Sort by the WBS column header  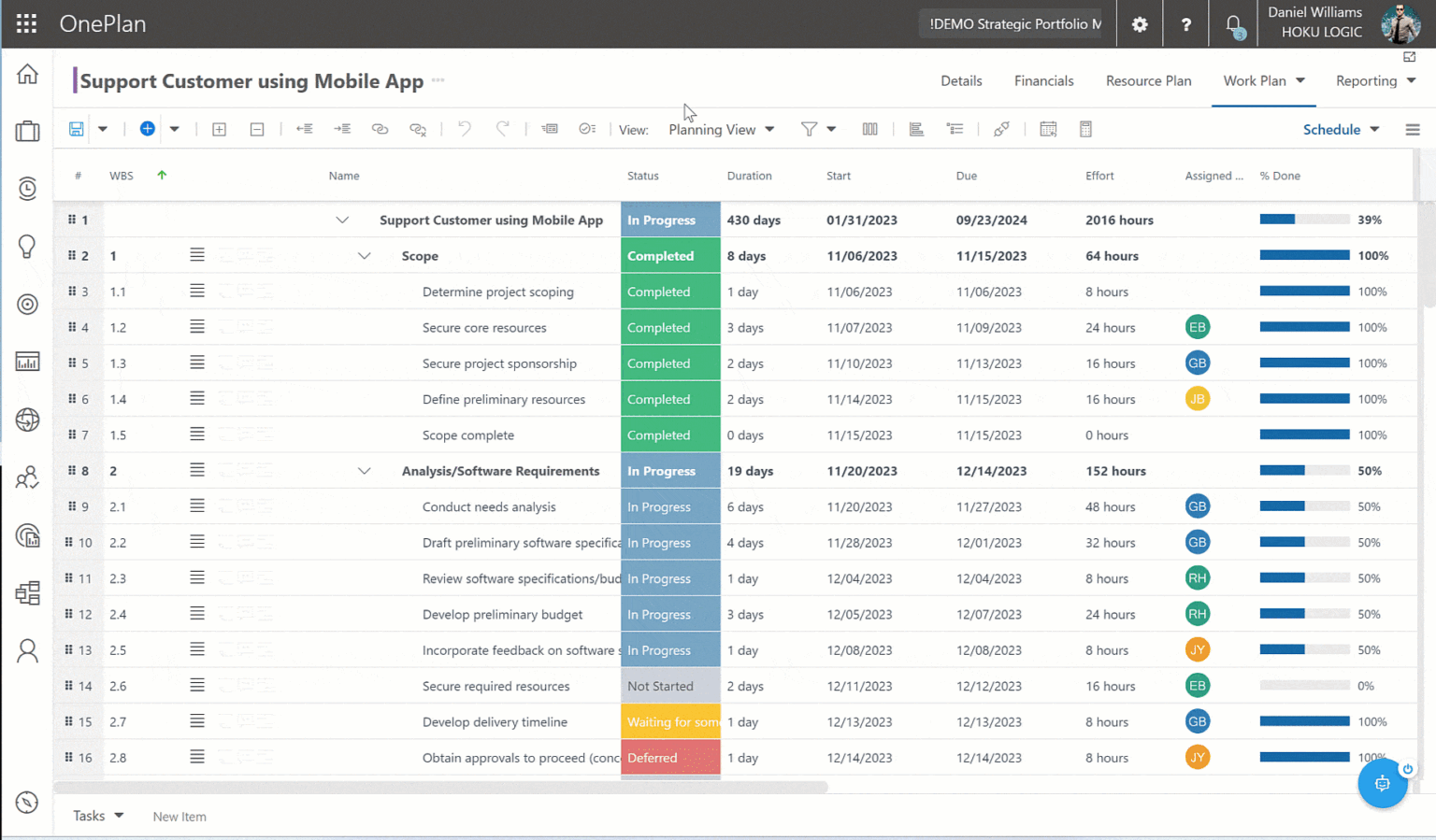(121, 176)
